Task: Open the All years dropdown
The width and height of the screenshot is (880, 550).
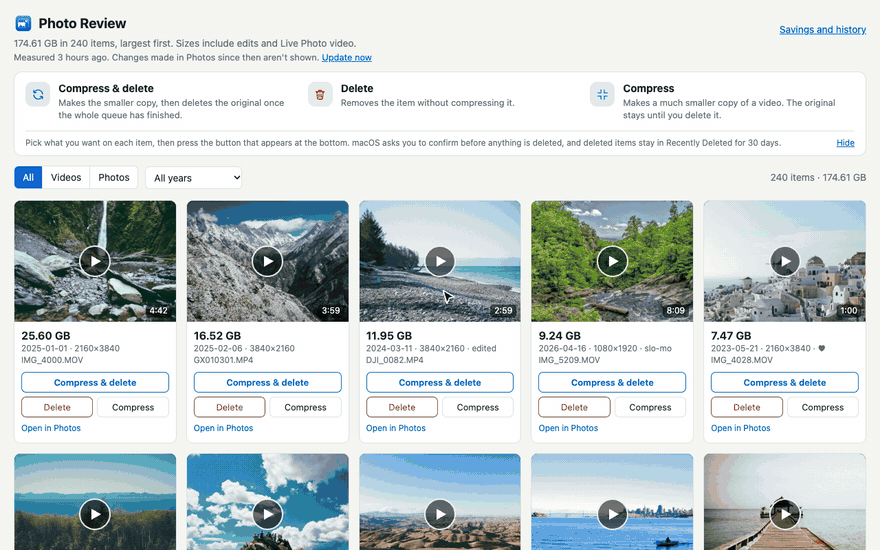Action: [194, 178]
